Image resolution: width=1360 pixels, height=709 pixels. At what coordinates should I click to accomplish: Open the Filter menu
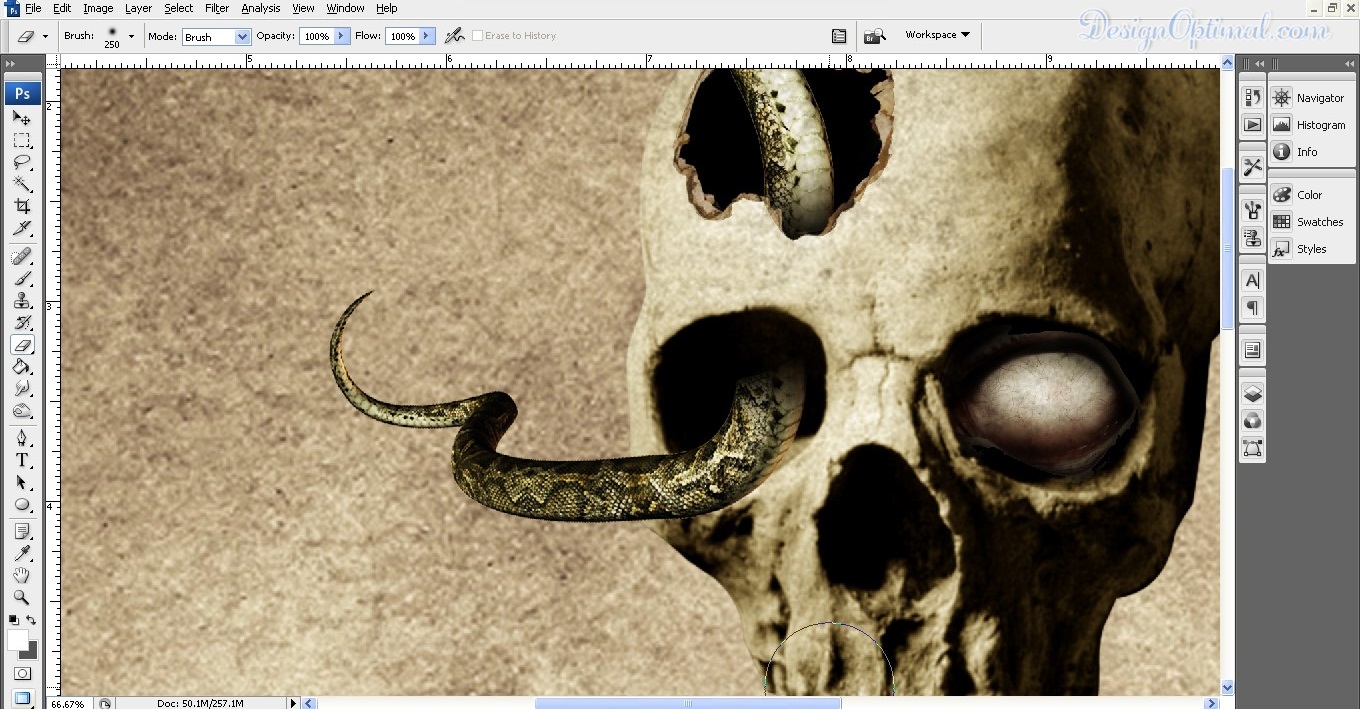pos(217,8)
